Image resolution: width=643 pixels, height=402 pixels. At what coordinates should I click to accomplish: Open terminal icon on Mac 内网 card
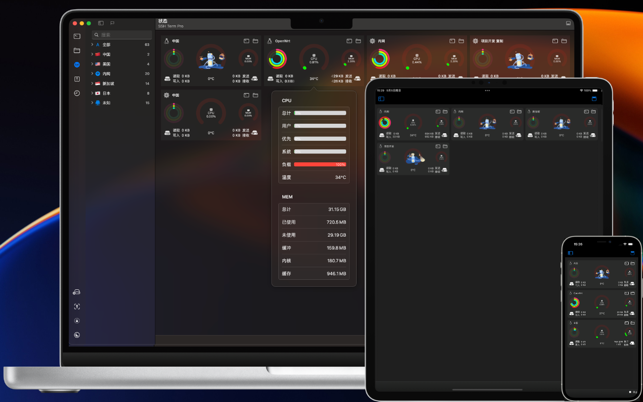coord(452,41)
